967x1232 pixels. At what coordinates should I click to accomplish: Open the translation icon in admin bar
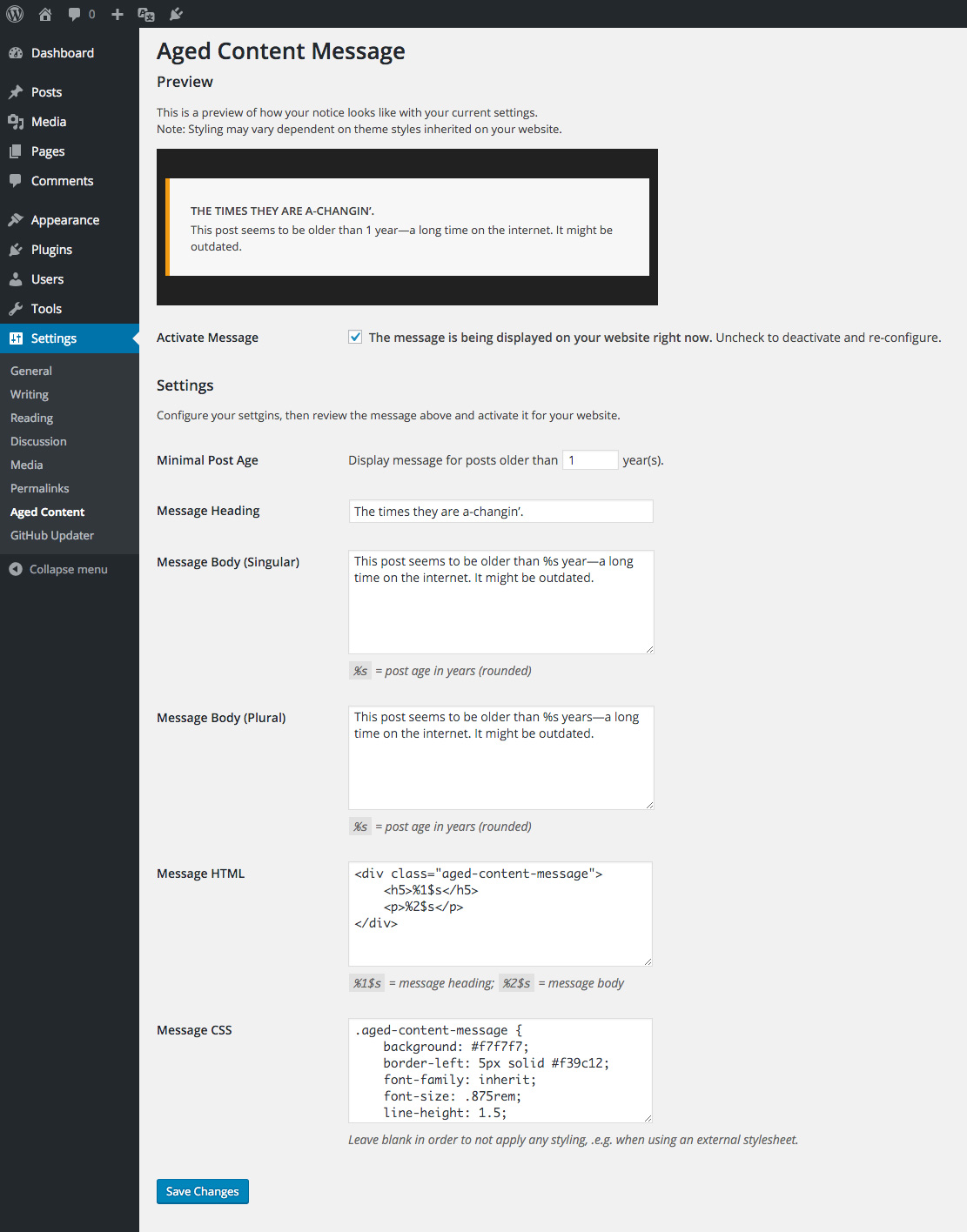[x=146, y=14]
